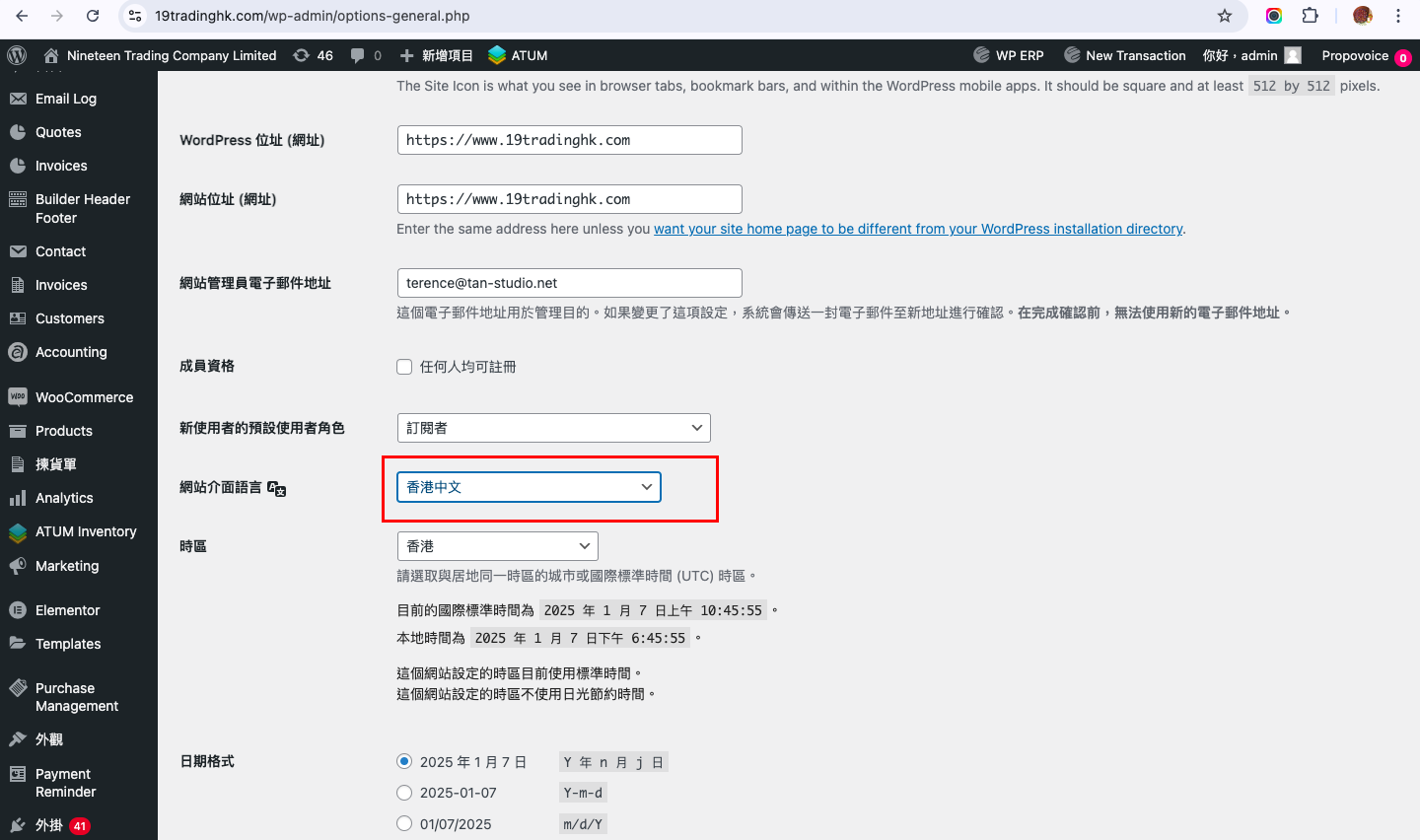Click the translation icon beside site language
The image size is (1420, 840).
pyautogui.click(x=277, y=489)
